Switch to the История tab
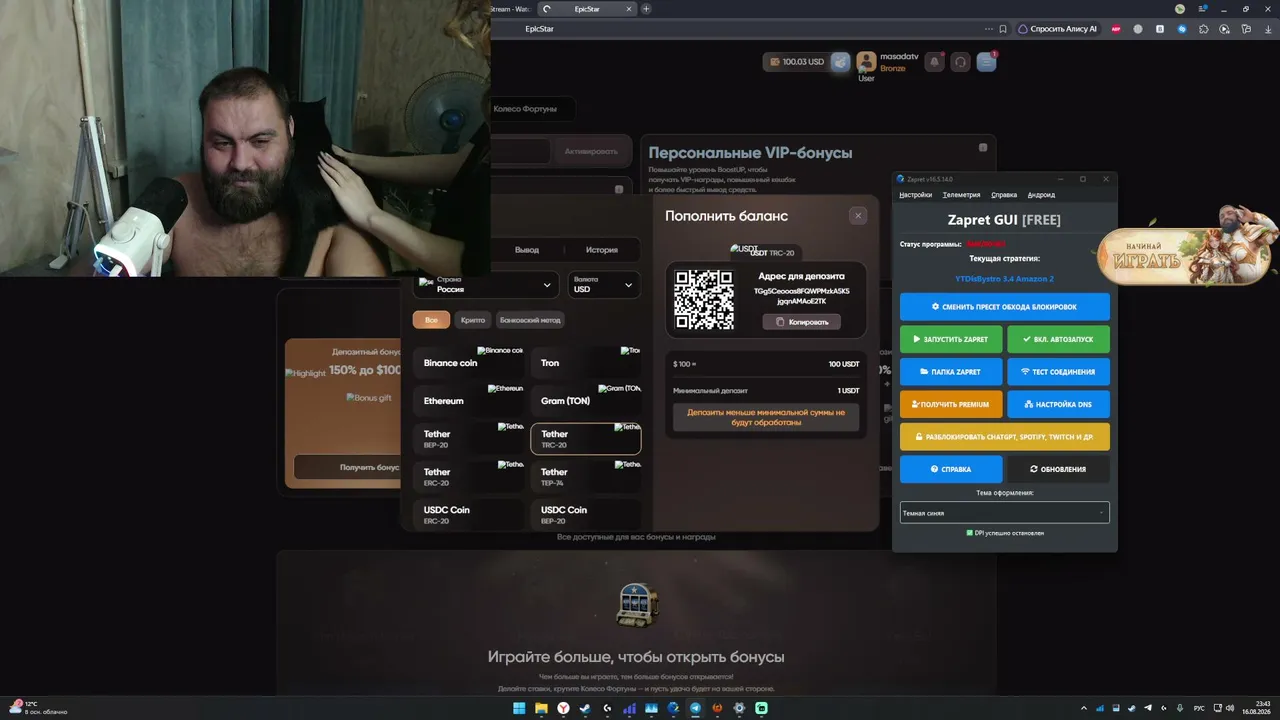This screenshot has width=1280, height=720. (602, 250)
